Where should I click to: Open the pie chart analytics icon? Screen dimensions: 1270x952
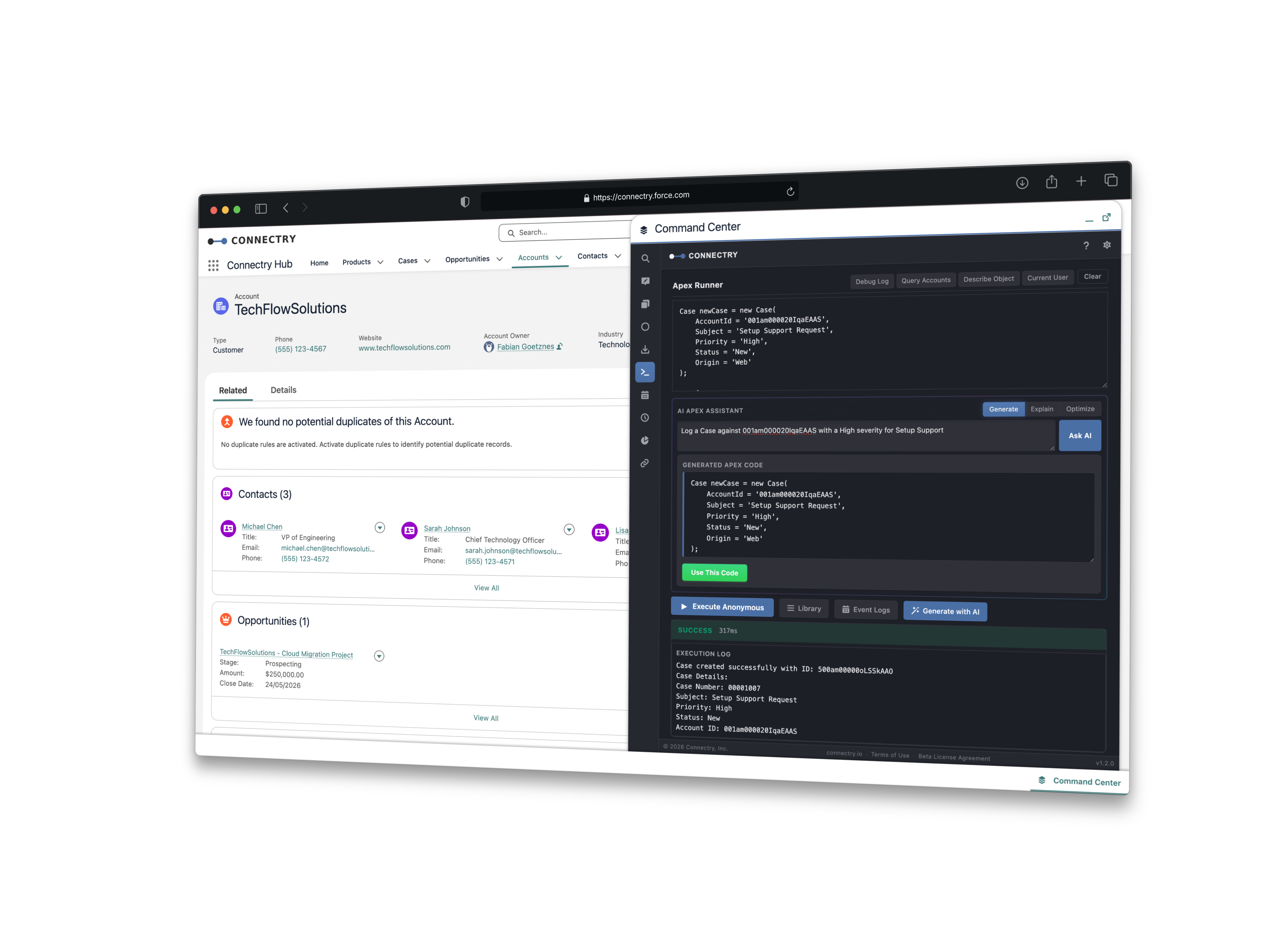(x=645, y=440)
